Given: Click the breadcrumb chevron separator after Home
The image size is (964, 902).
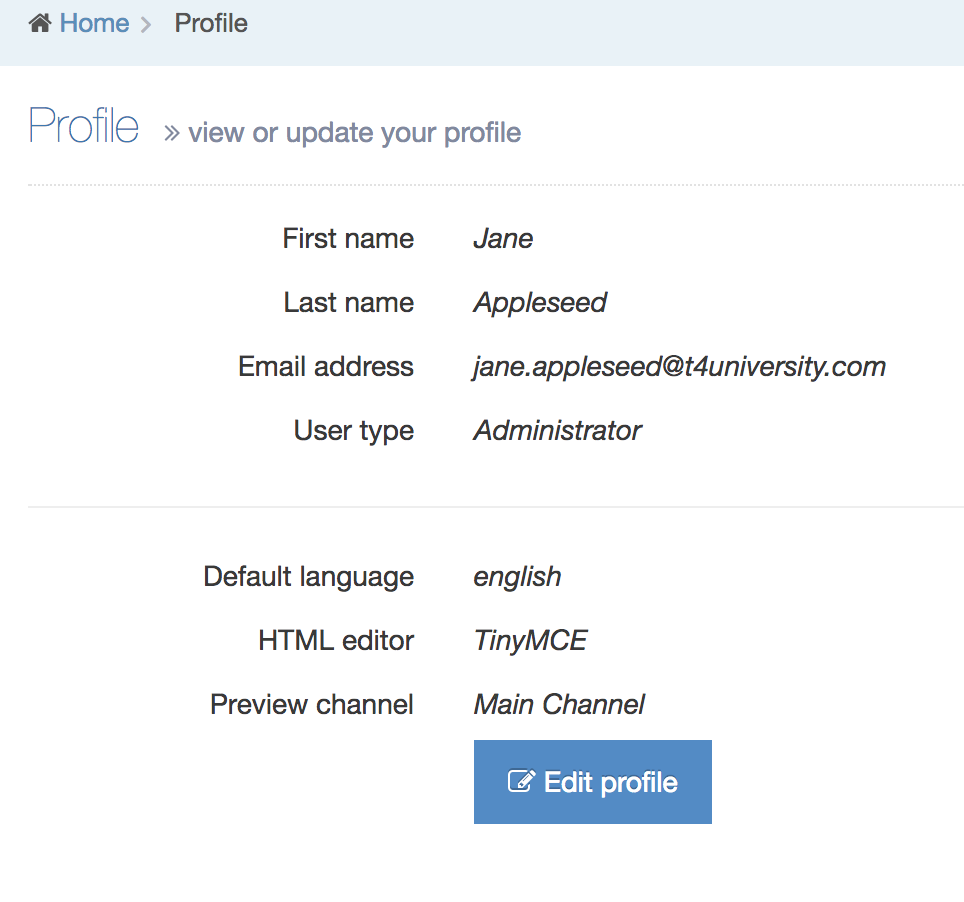Looking at the screenshot, I should (146, 24).
